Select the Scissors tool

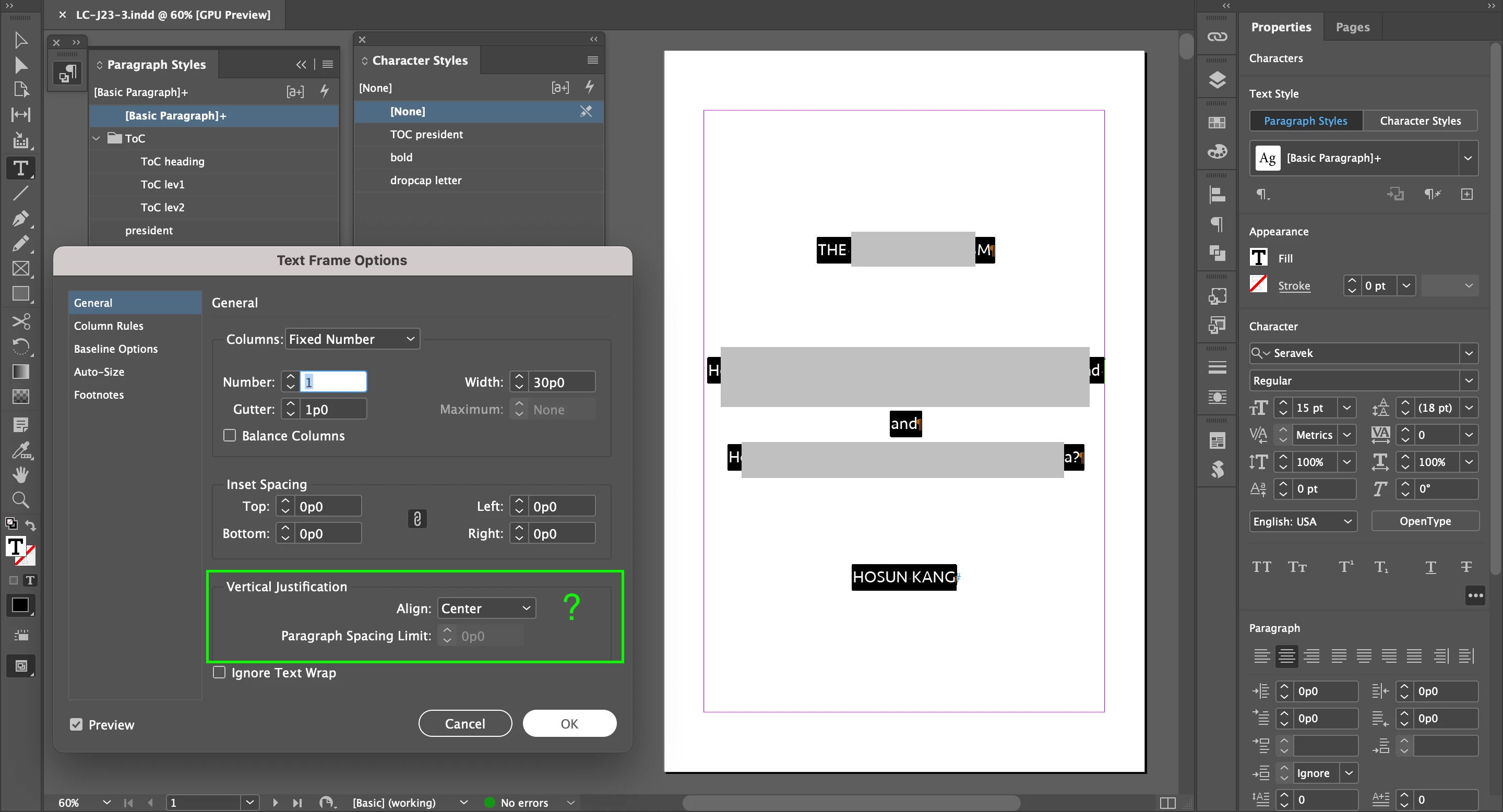pyautogui.click(x=20, y=321)
